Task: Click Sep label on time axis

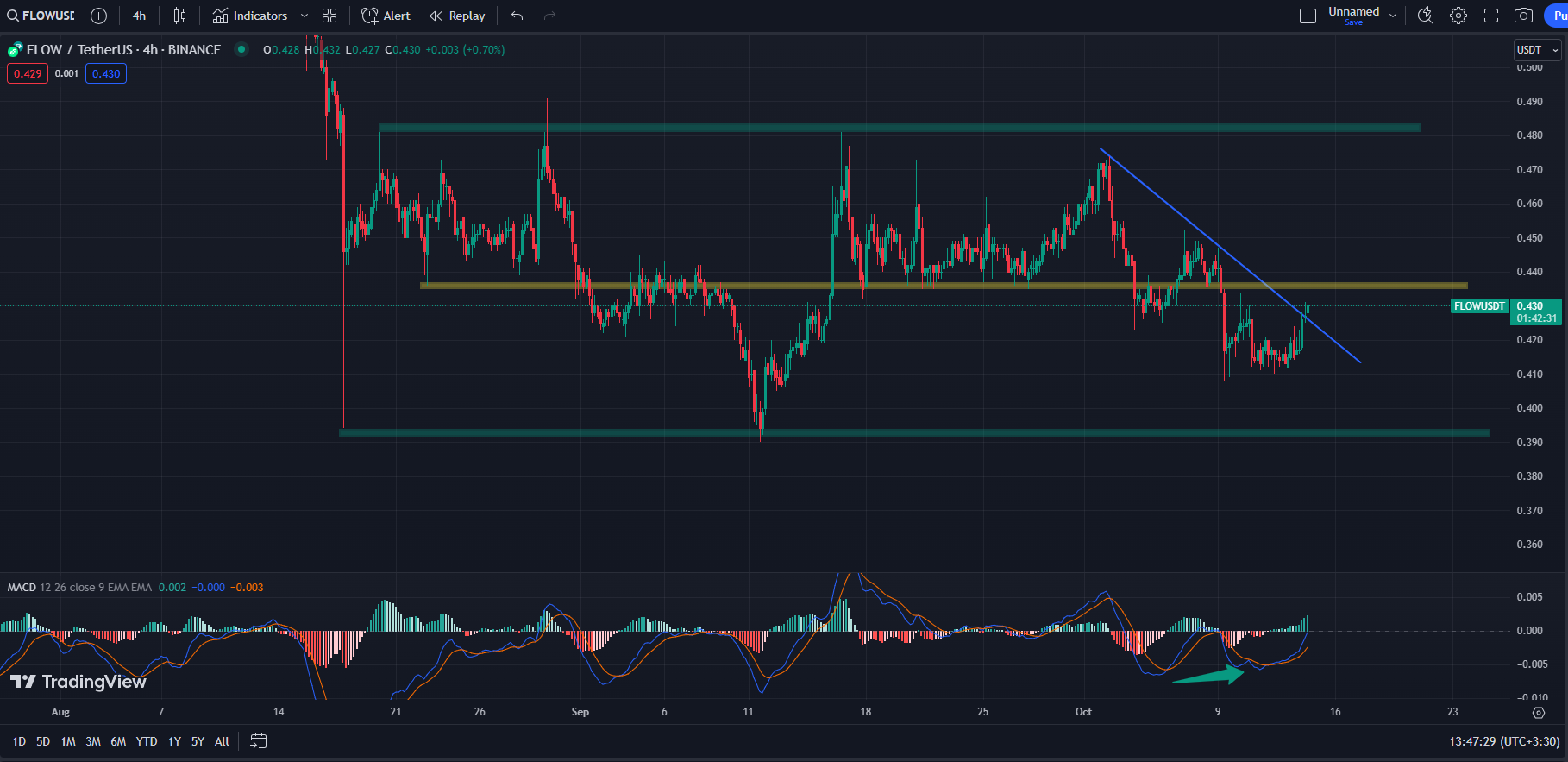Action: (x=580, y=712)
